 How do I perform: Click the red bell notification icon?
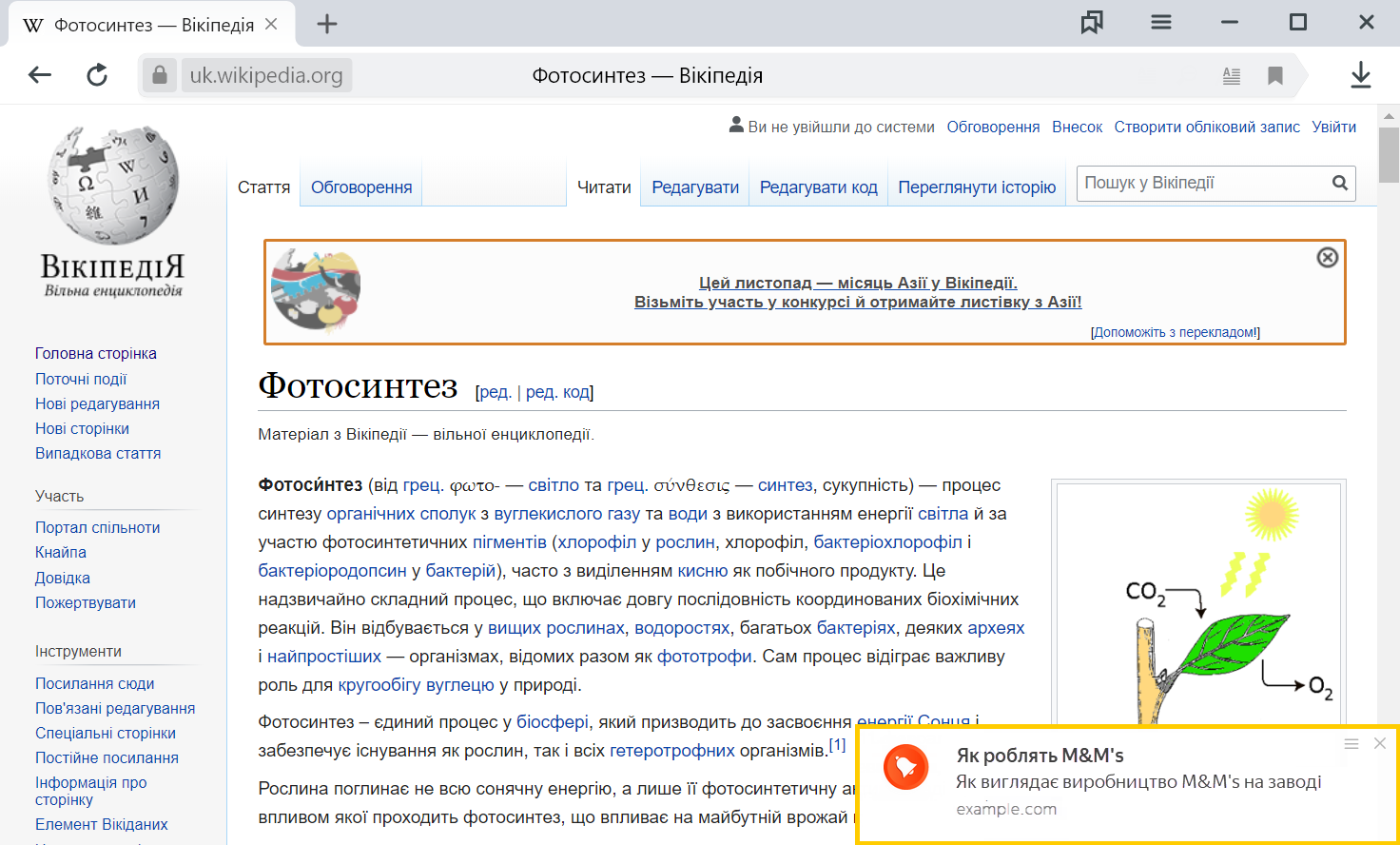coord(905,767)
